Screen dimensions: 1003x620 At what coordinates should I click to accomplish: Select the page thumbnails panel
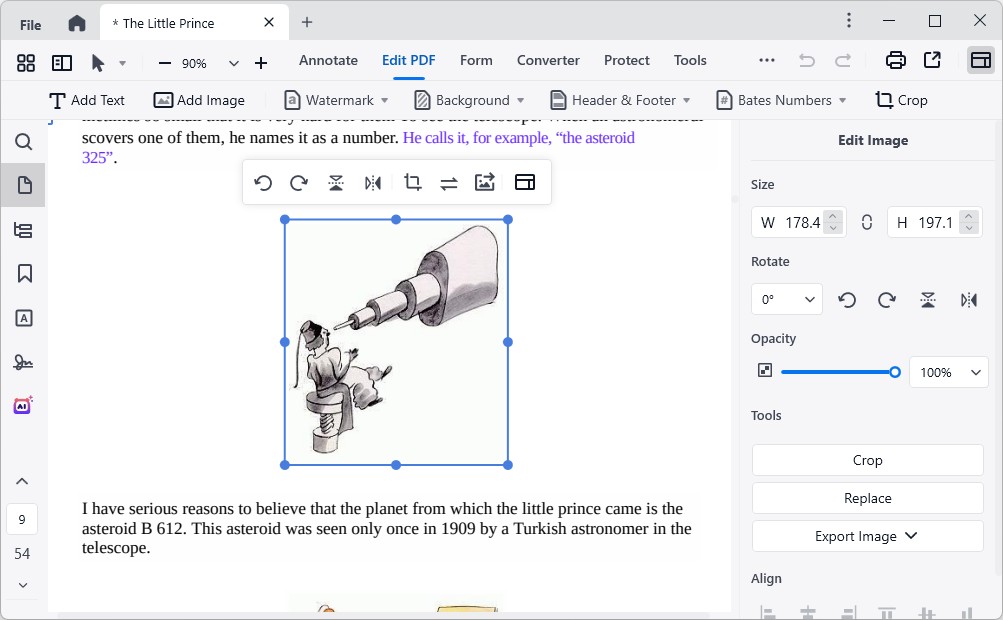click(23, 184)
